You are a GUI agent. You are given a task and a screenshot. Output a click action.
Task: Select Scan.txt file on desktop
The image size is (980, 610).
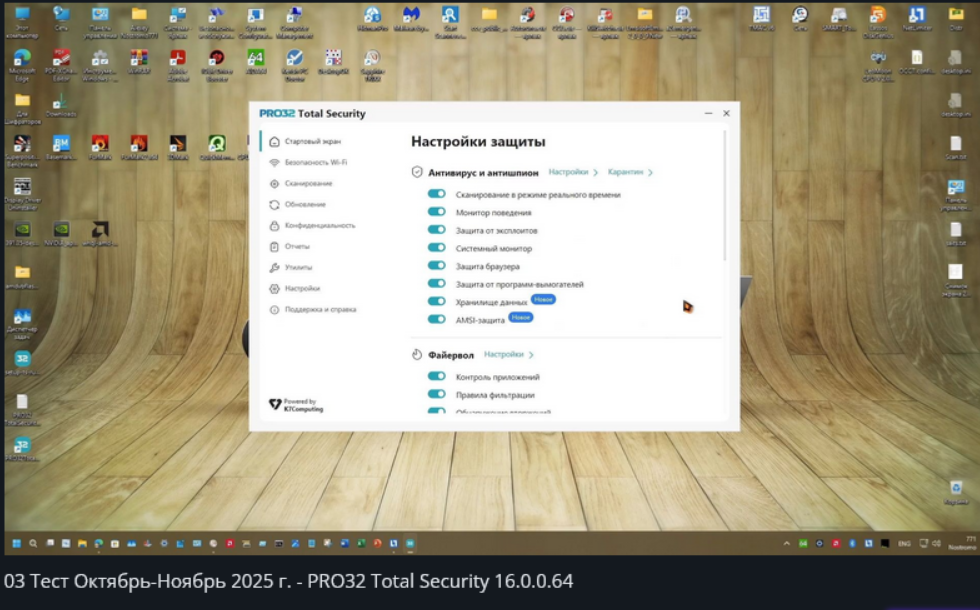click(955, 149)
